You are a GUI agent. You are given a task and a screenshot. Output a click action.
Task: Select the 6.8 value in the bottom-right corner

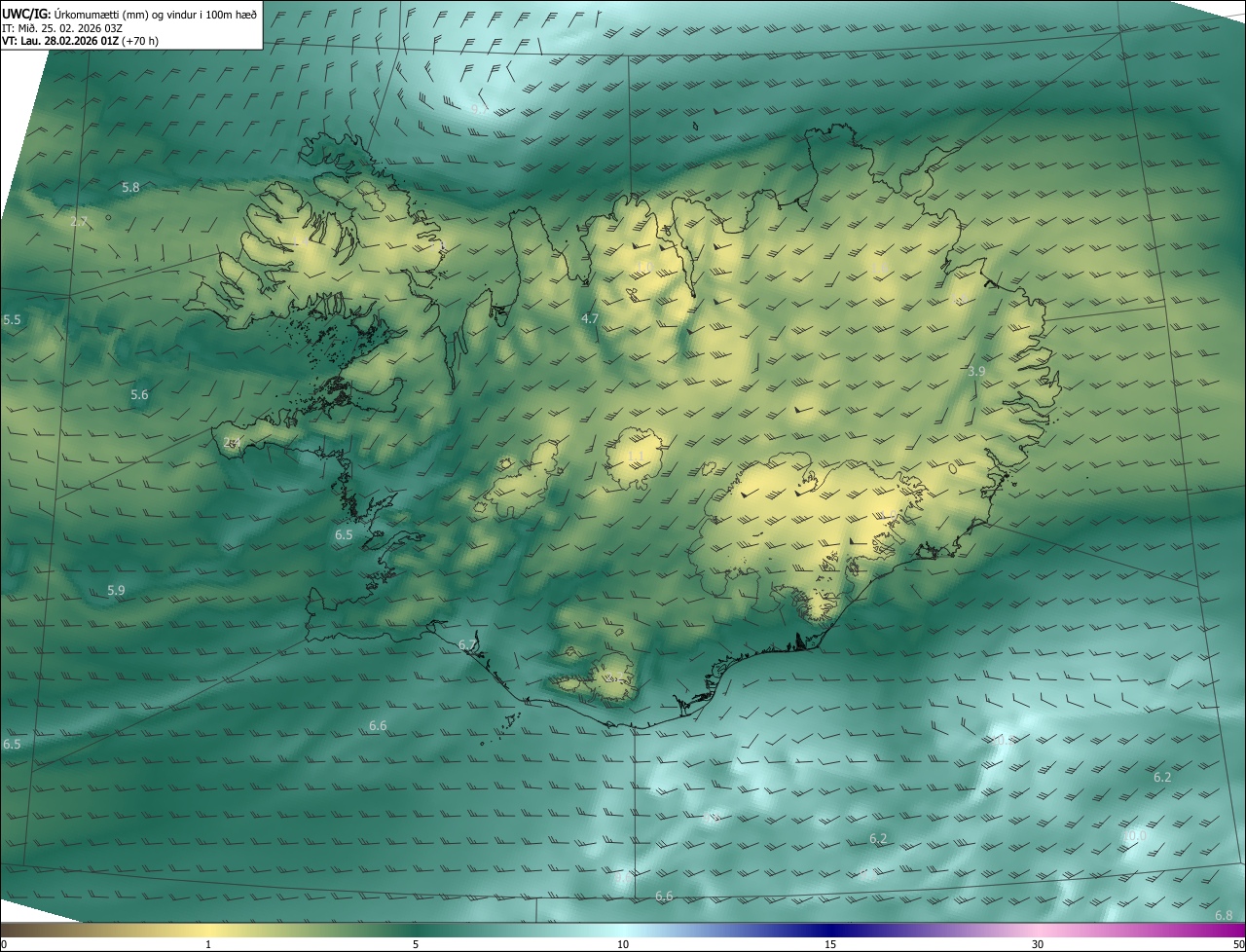pyautogui.click(x=1224, y=915)
